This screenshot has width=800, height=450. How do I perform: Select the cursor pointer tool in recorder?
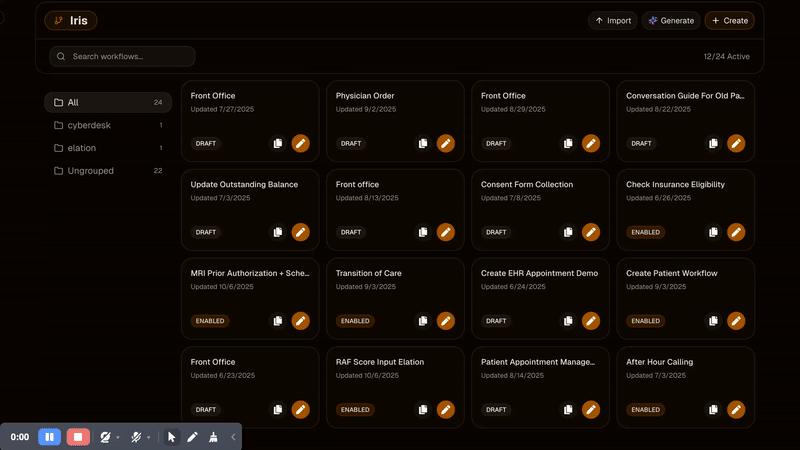click(x=171, y=437)
